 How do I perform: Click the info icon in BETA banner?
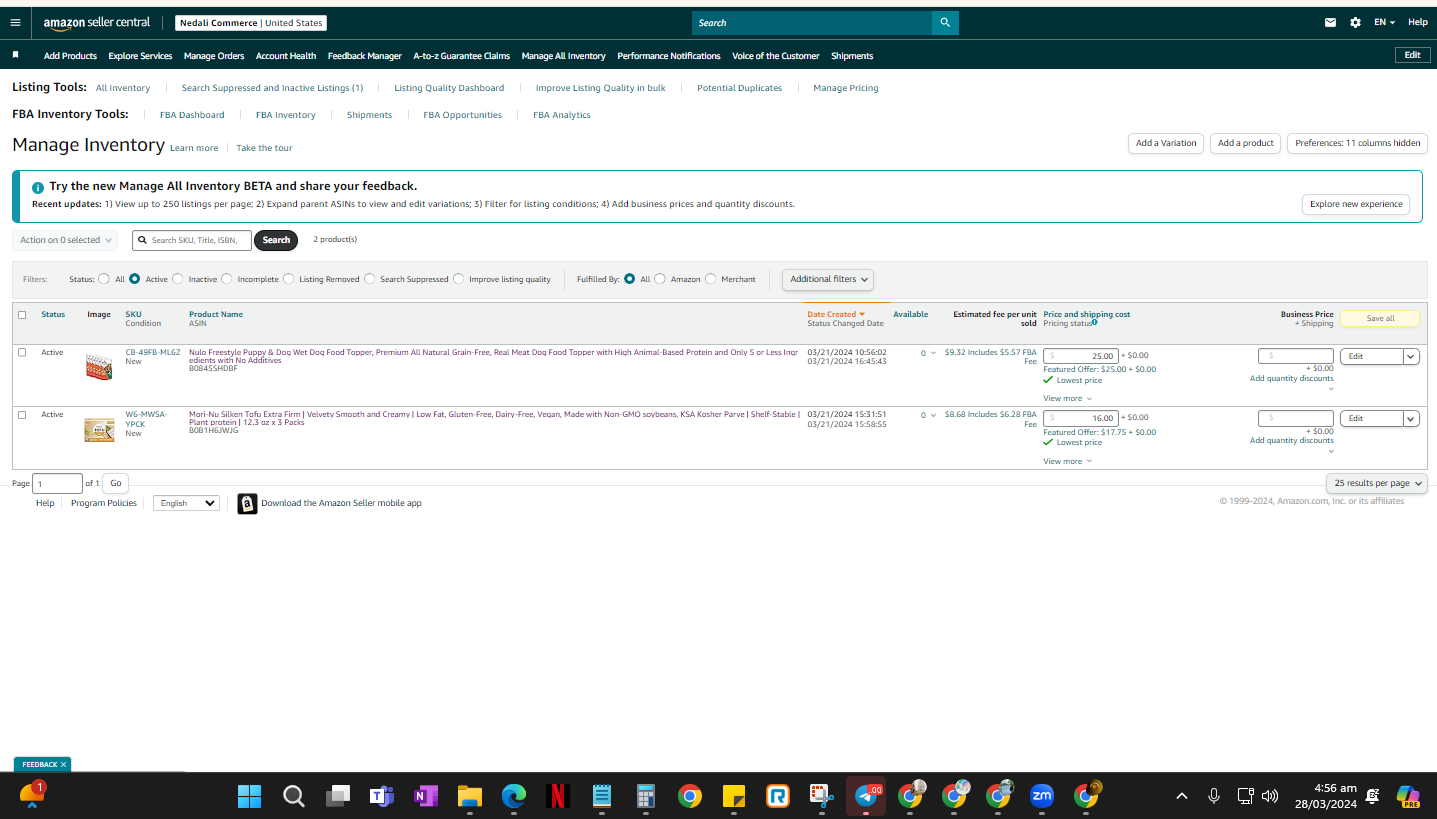click(38, 187)
